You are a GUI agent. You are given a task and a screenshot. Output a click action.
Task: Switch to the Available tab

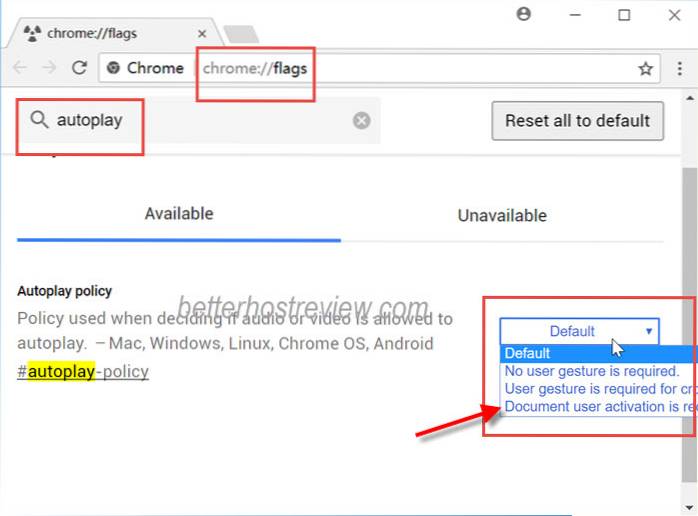(179, 214)
